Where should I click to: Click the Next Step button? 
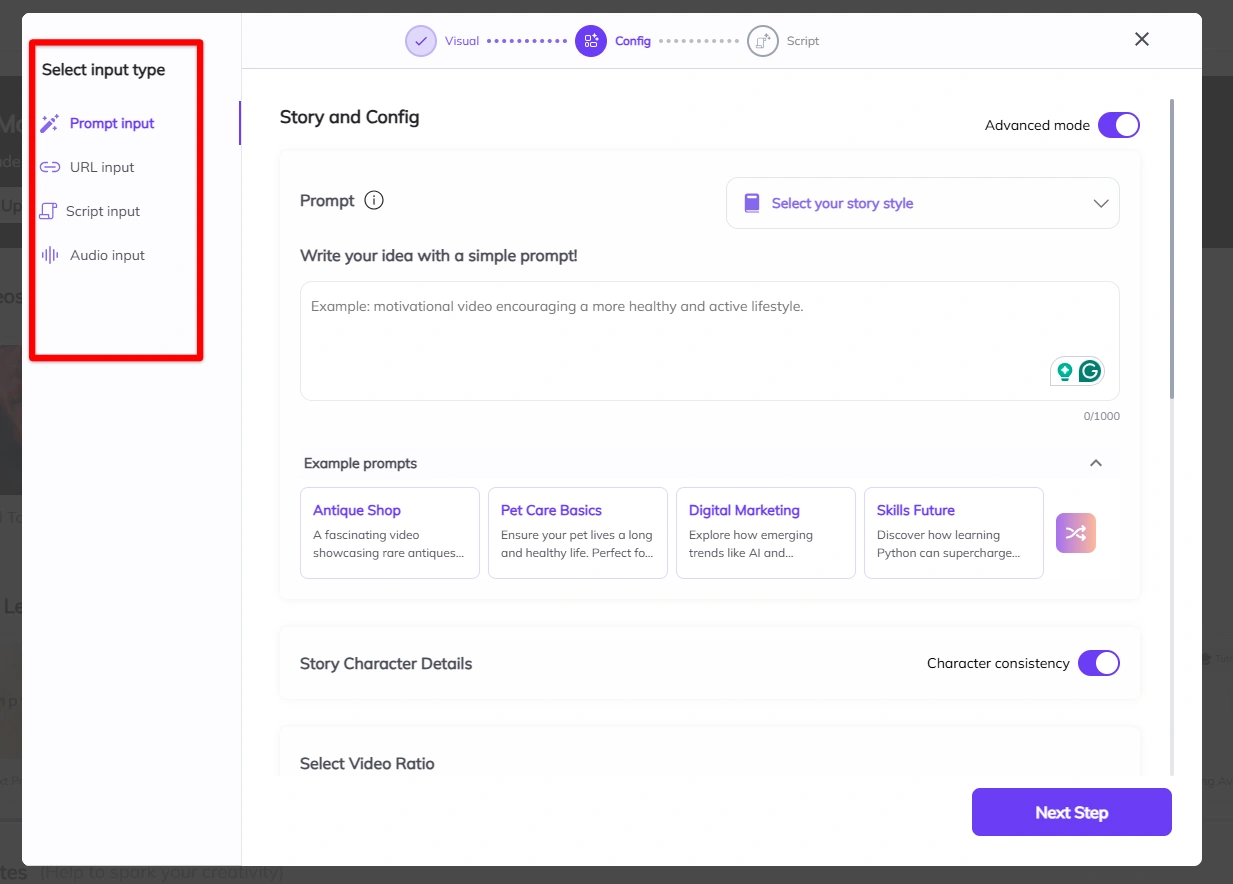[1072, 812]
